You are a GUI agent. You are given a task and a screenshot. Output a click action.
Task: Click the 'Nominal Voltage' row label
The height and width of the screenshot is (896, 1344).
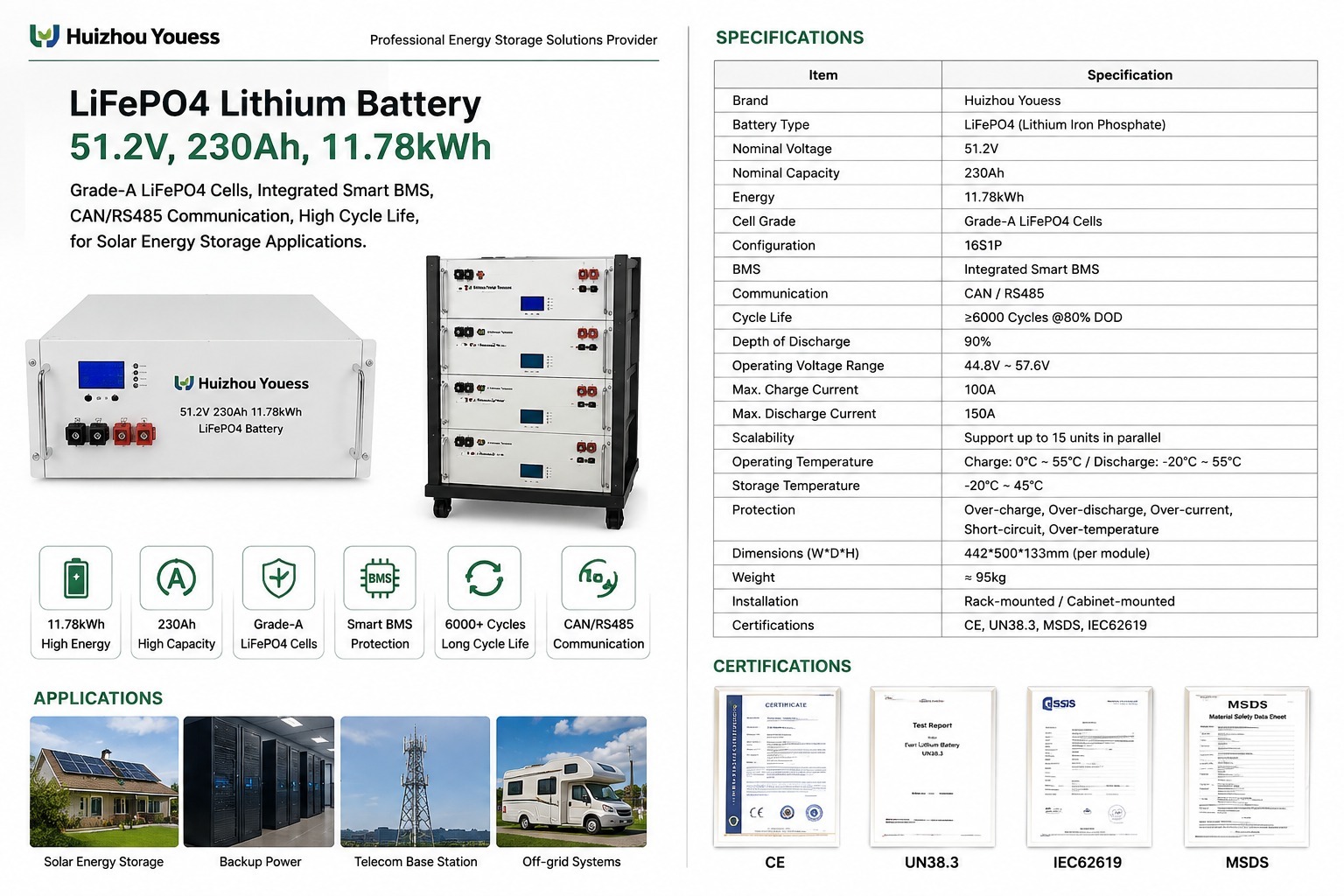782,149
